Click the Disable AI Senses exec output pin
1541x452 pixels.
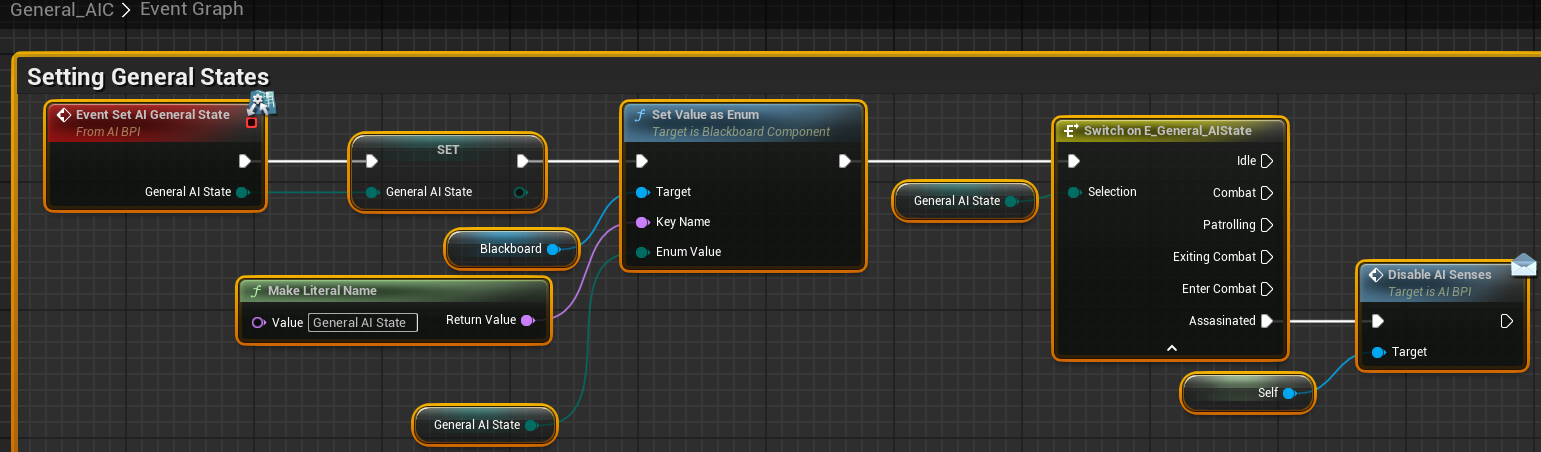tap(1507, 321)
